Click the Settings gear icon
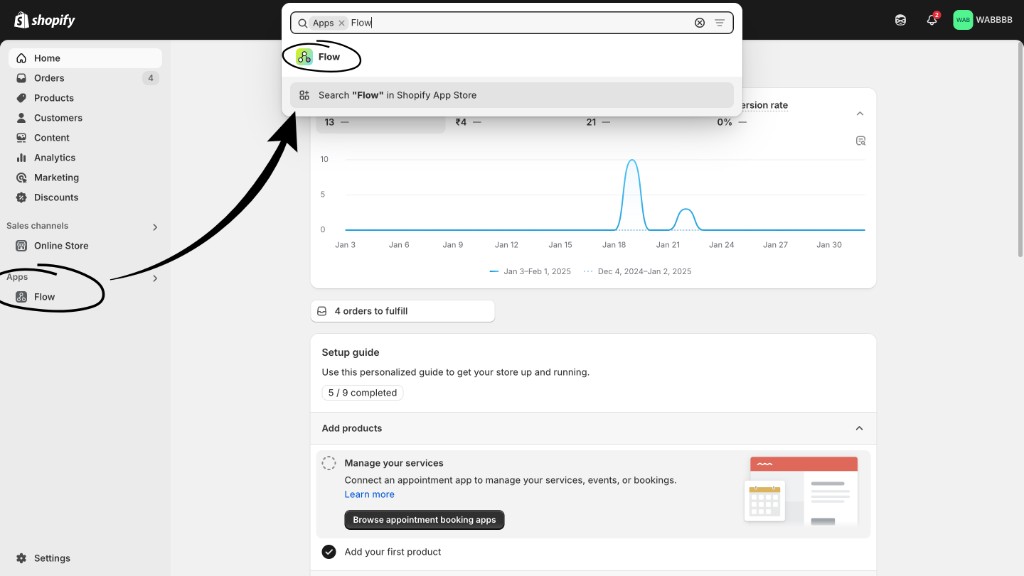The image size is (1024, 576). [22, 558]
